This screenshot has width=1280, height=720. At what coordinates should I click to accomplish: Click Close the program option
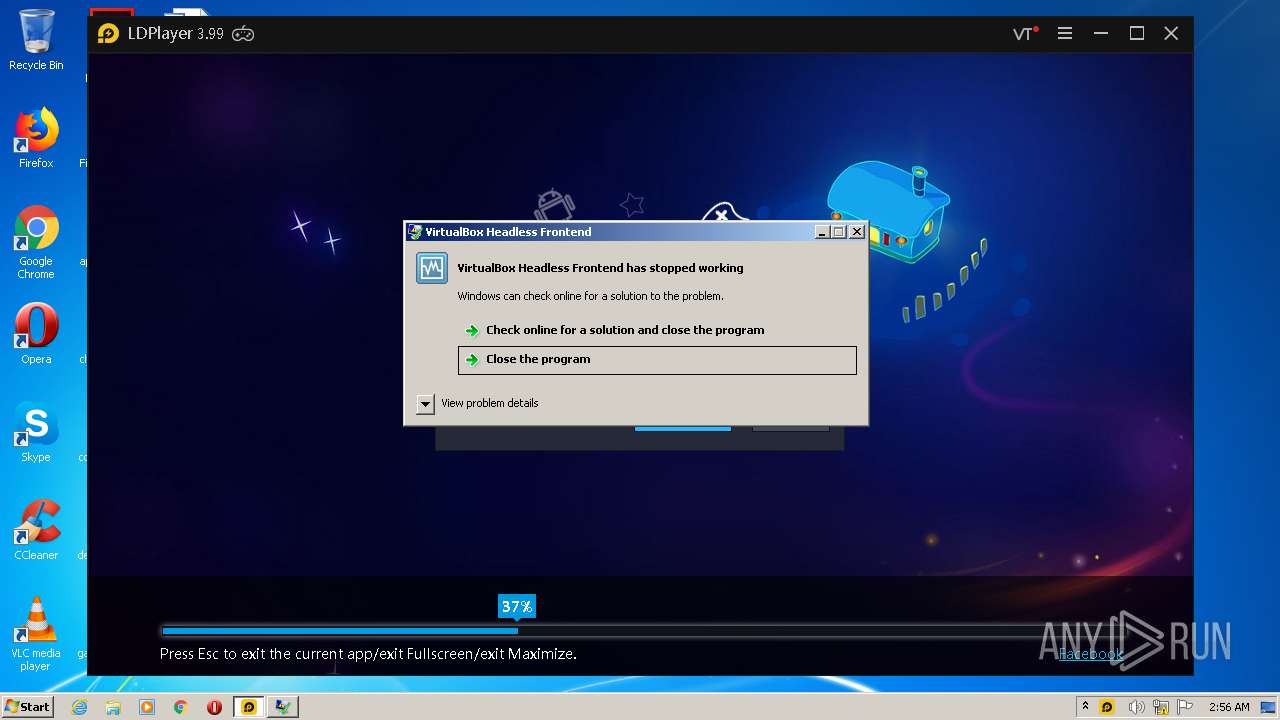[657, 360]
